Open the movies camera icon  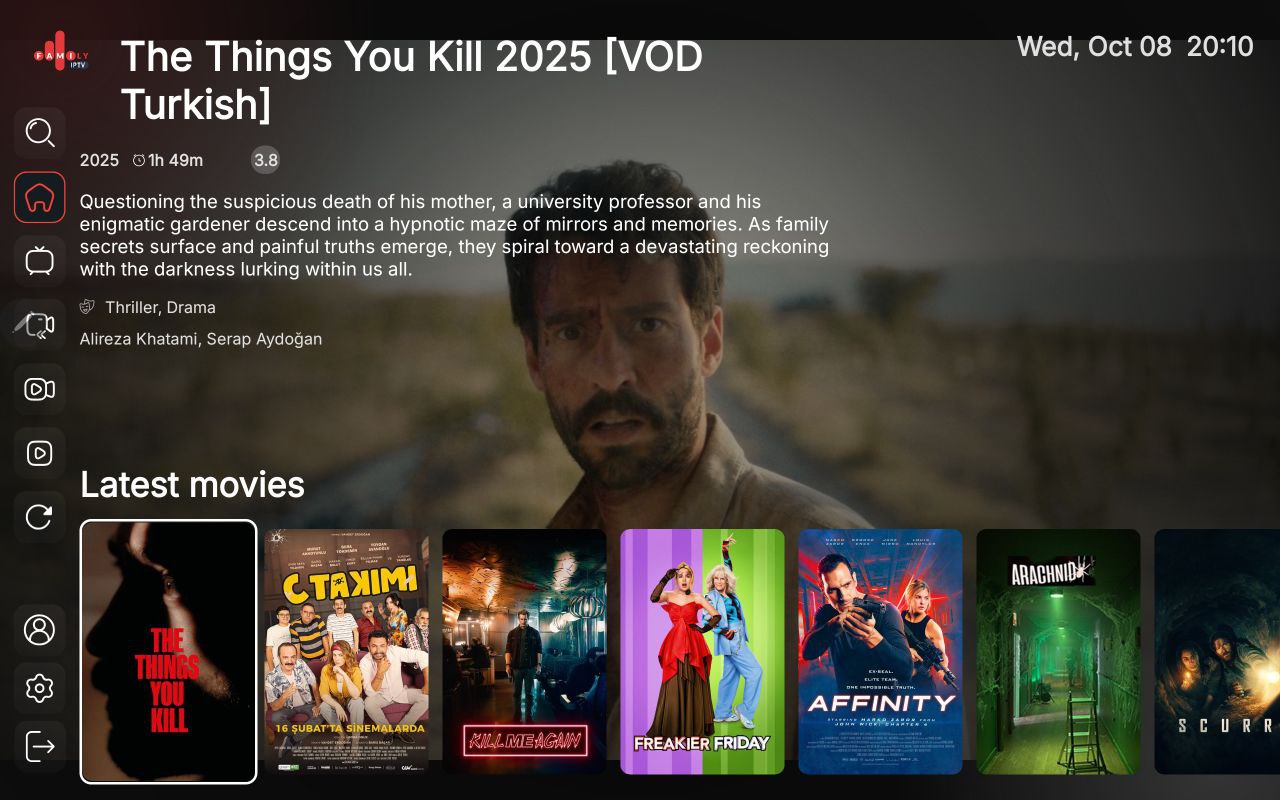click(x=40, y=389)
